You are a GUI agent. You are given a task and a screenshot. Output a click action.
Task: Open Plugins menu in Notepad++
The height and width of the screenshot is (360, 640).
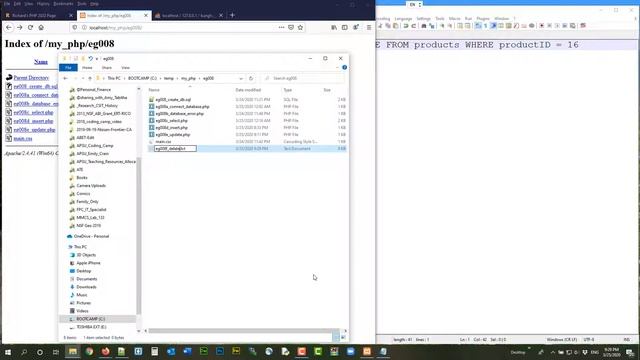tap(483, 19)
